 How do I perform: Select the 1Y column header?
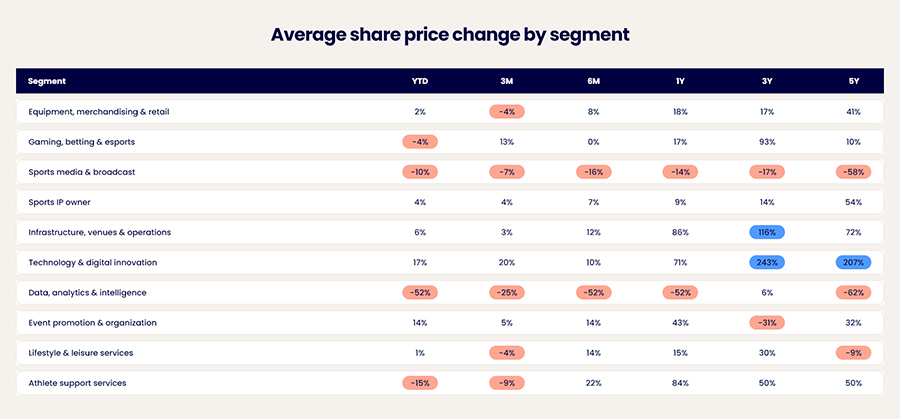click(x=680, y=82)
